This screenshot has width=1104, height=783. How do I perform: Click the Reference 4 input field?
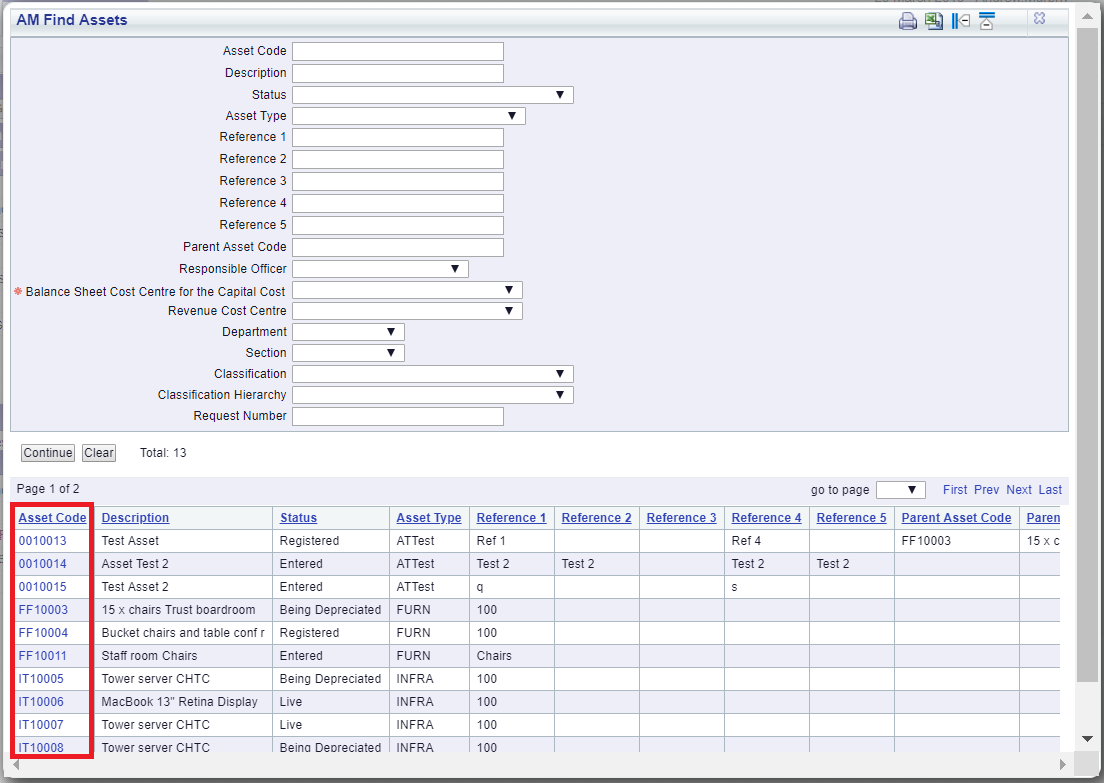coord(398,203)
